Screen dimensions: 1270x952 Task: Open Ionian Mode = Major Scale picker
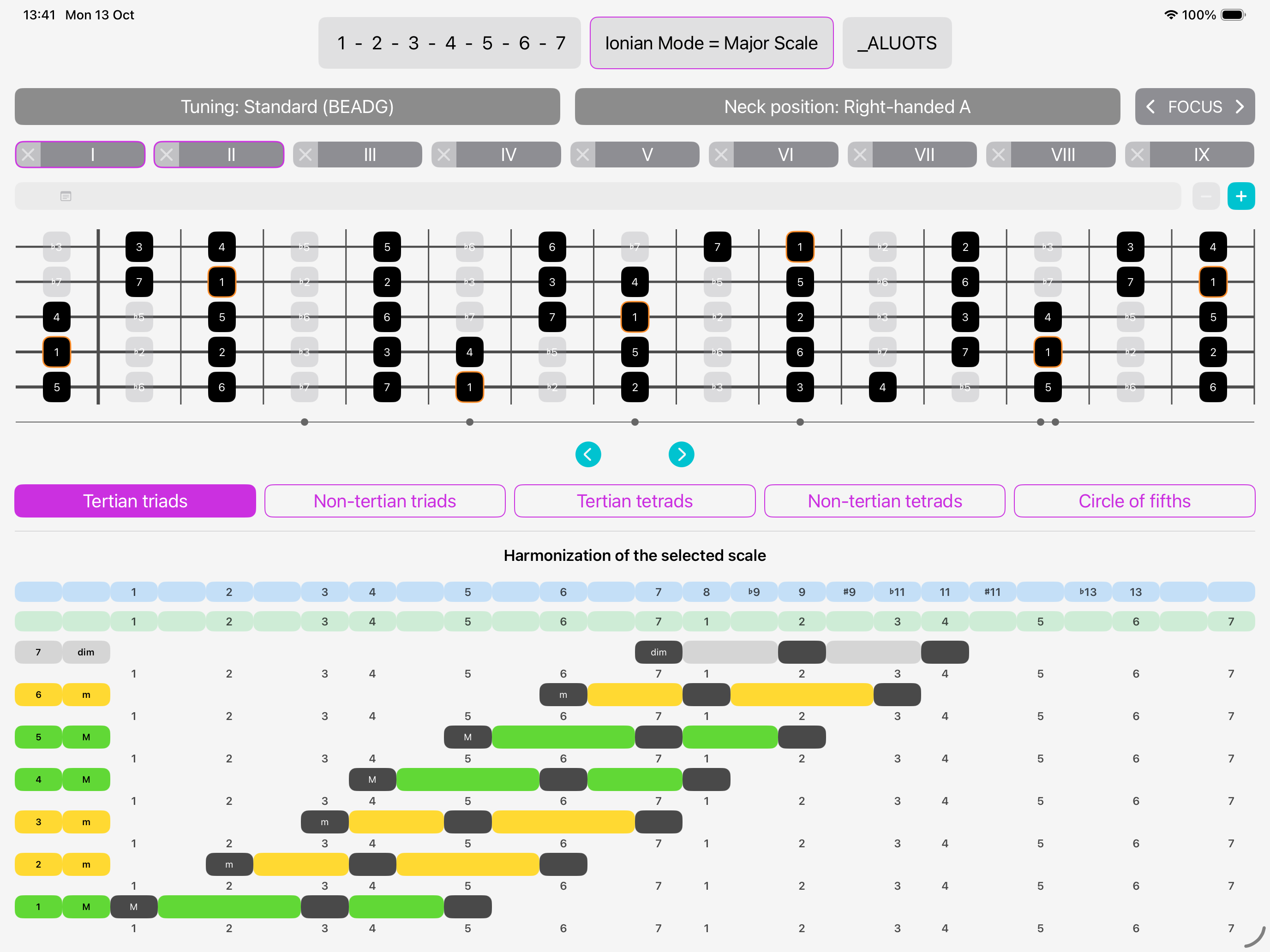[711, 43]
